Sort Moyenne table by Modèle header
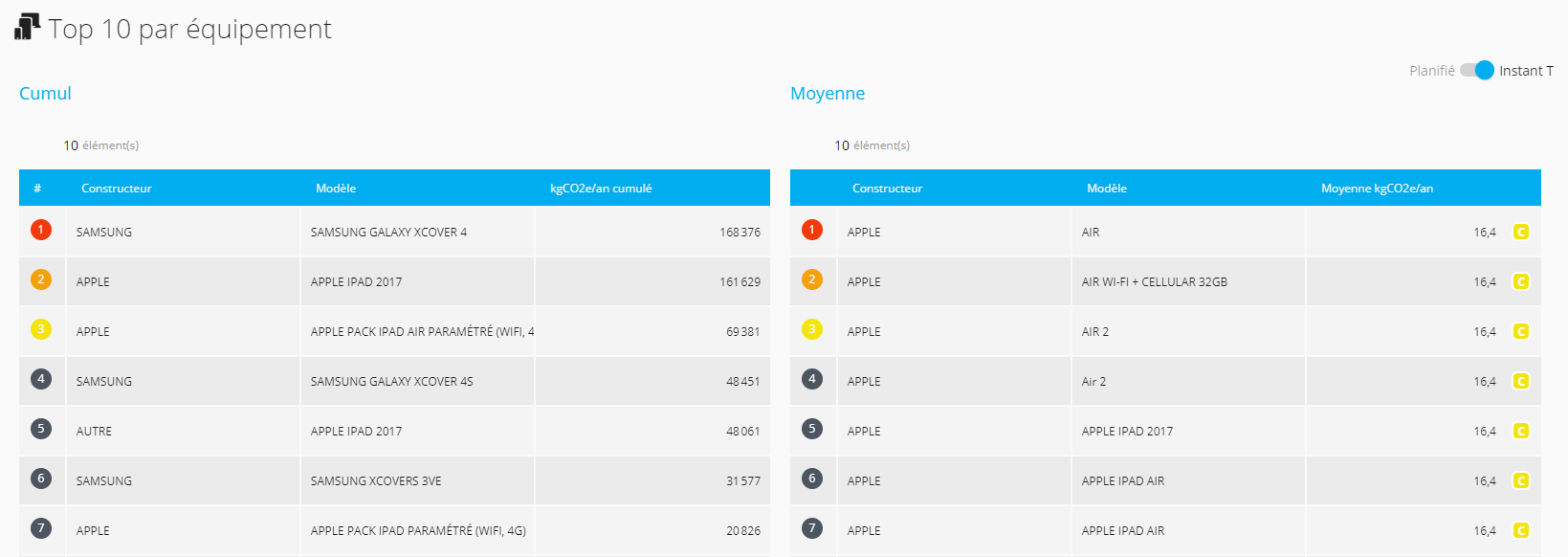This screenshot has width=1568, height=557. click(1107, 189)
